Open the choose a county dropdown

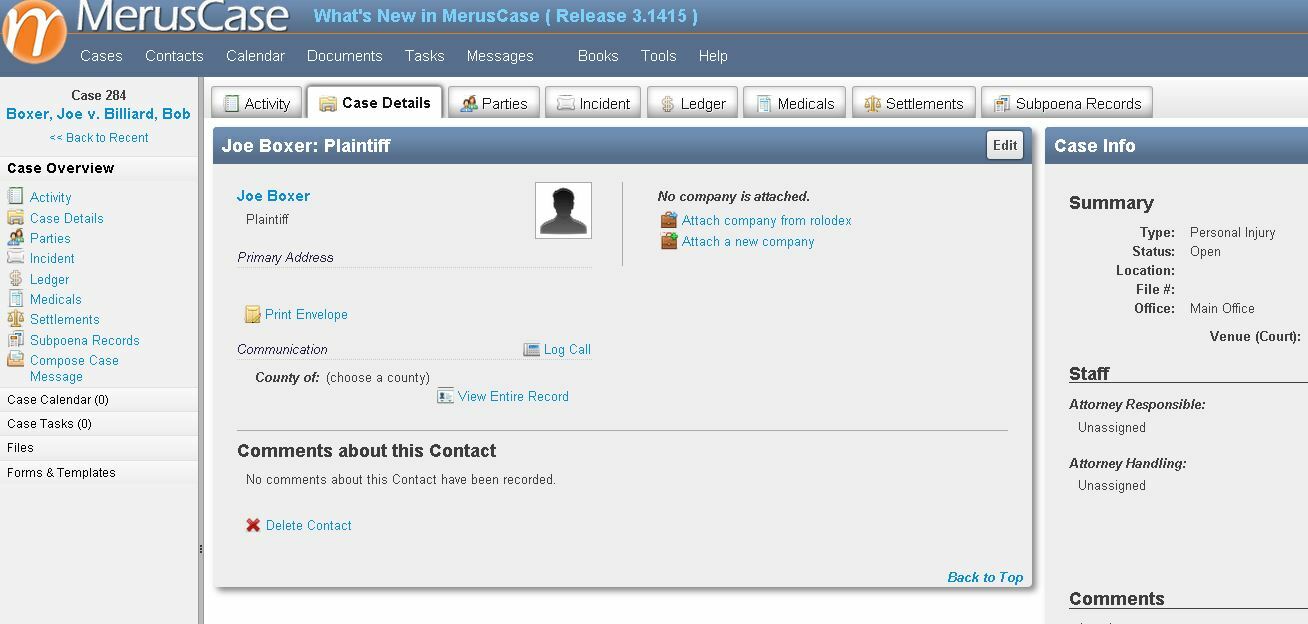click(379, 378)
